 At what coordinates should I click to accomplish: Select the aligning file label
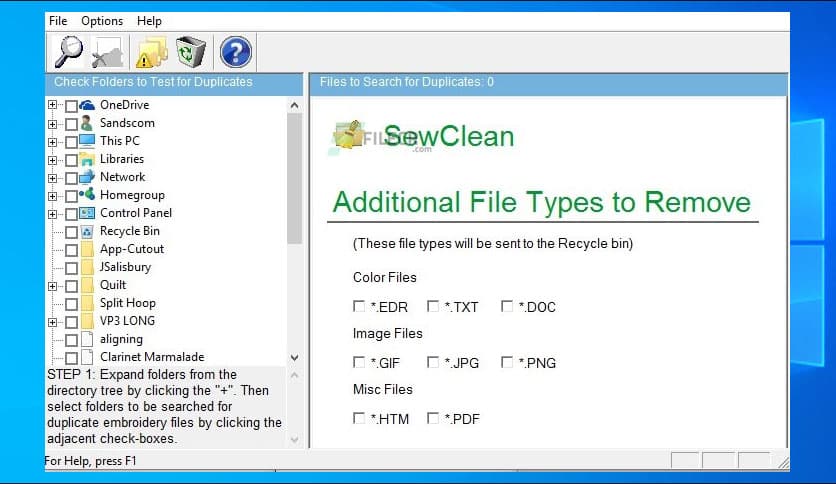point(121,339)
